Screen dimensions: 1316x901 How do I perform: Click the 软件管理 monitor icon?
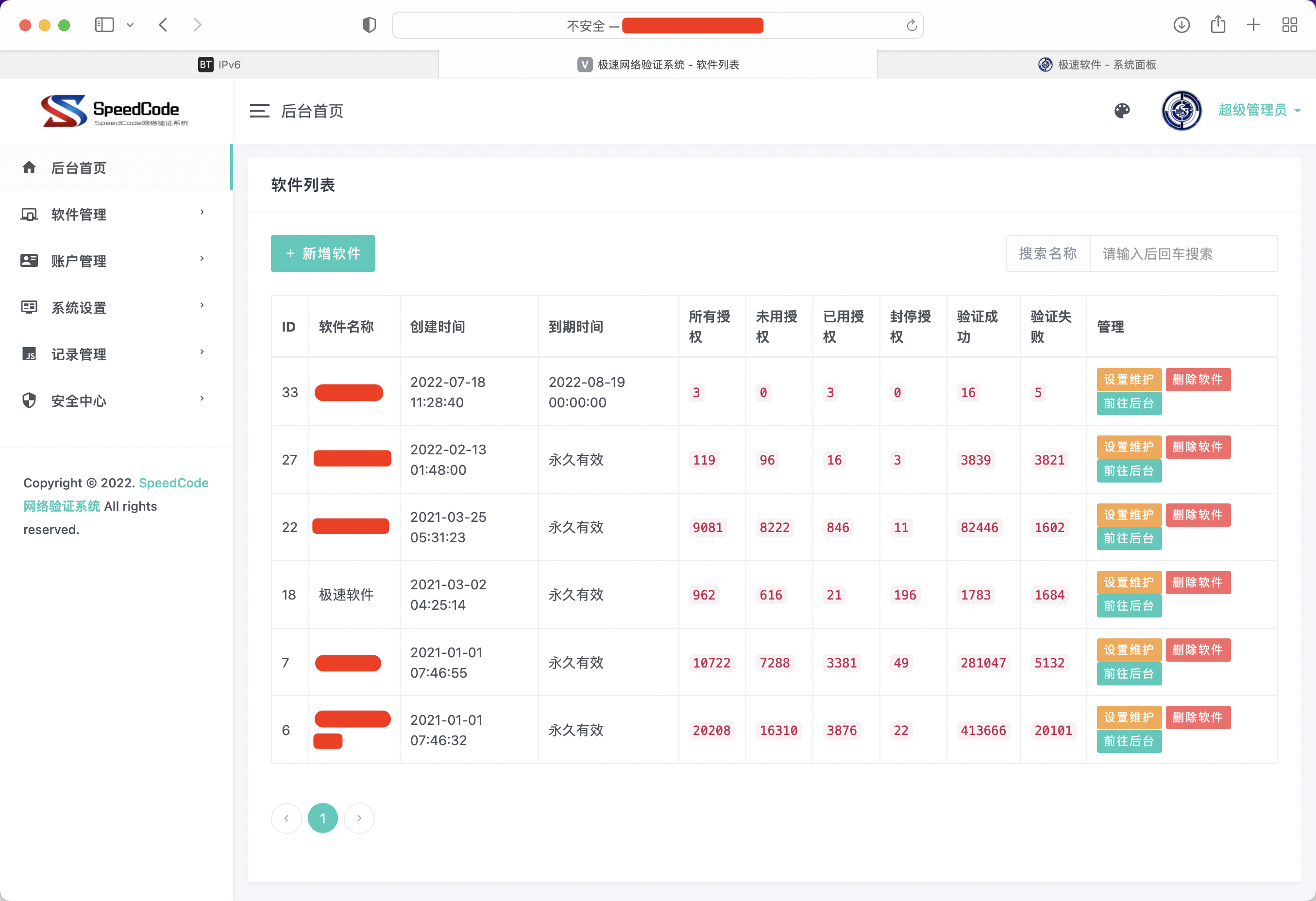click(29, 215)
